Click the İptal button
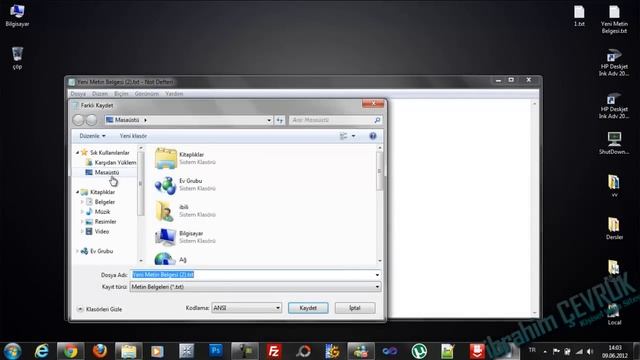 355,308
